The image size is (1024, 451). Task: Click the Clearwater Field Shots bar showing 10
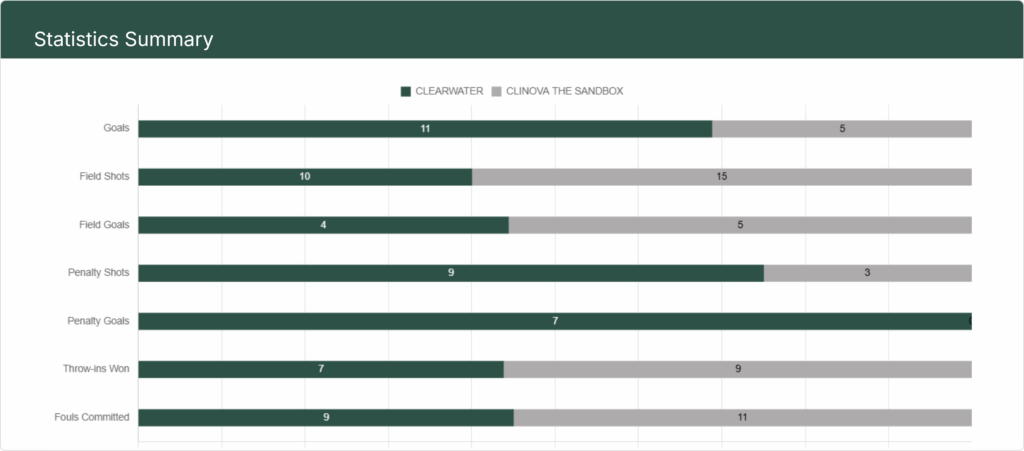click(305, 177)
